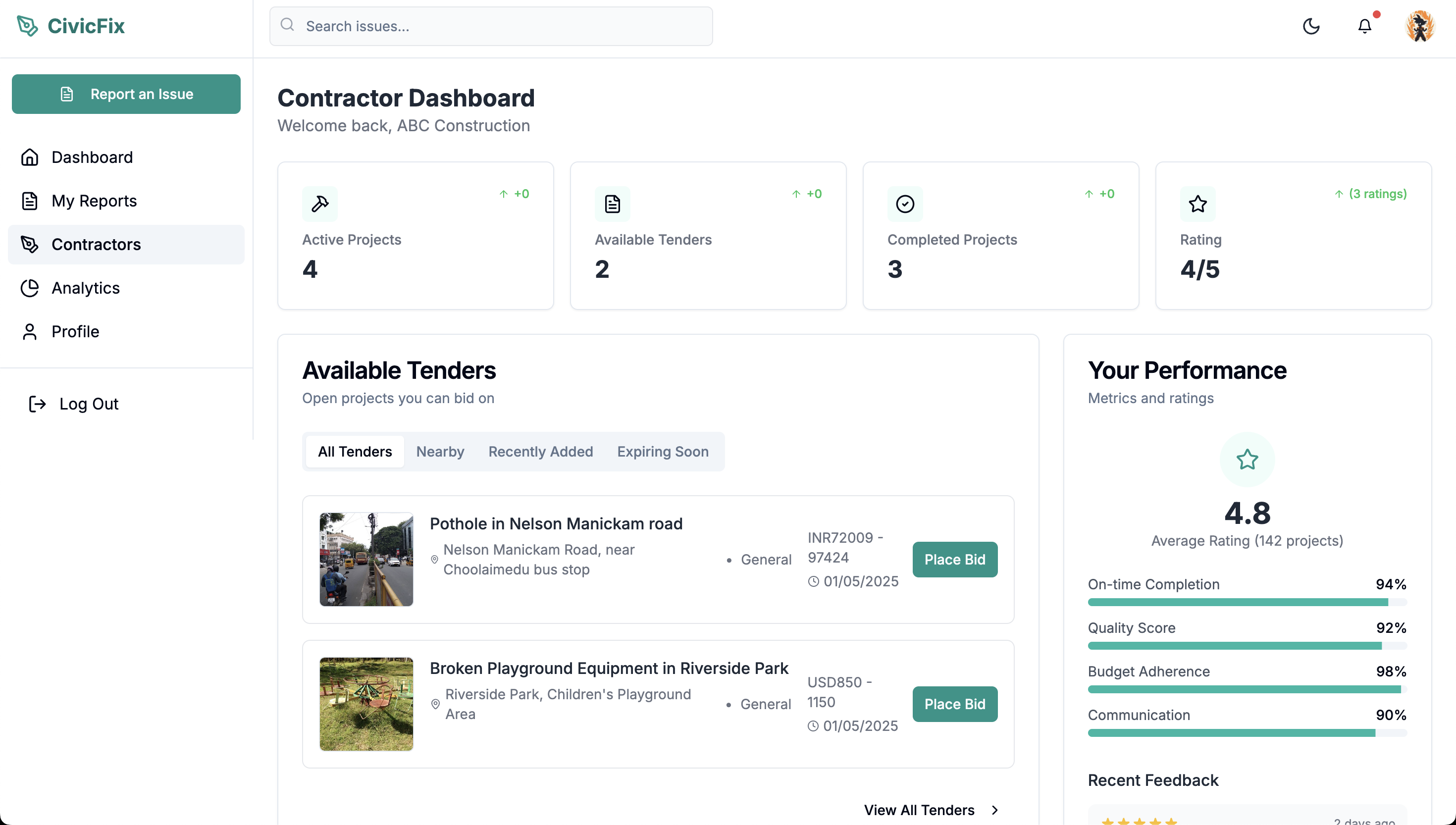Click the user profile avatar
Image resolution: width=1456 pixels, height=825 pixels.
tap(1420, 25)
